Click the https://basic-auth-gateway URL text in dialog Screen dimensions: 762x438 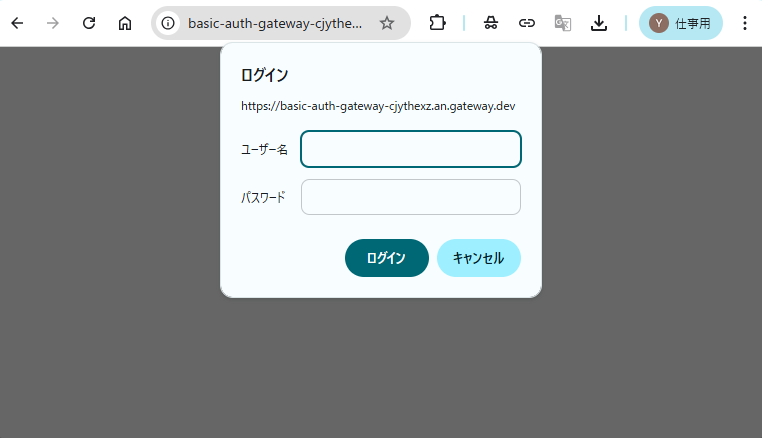tap(378, 106)
